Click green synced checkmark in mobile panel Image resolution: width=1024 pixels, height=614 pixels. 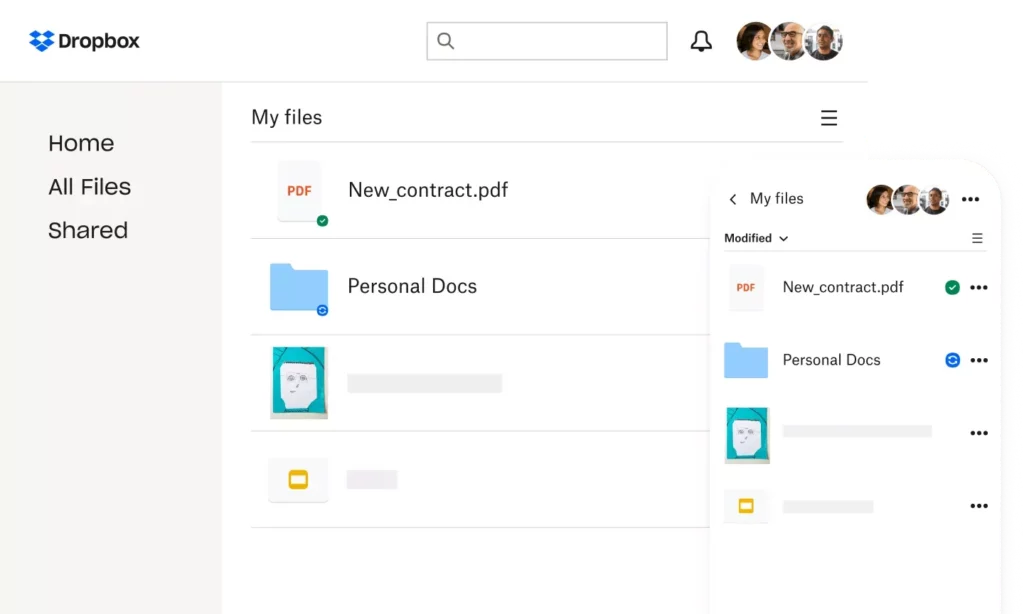coord(952,287)
